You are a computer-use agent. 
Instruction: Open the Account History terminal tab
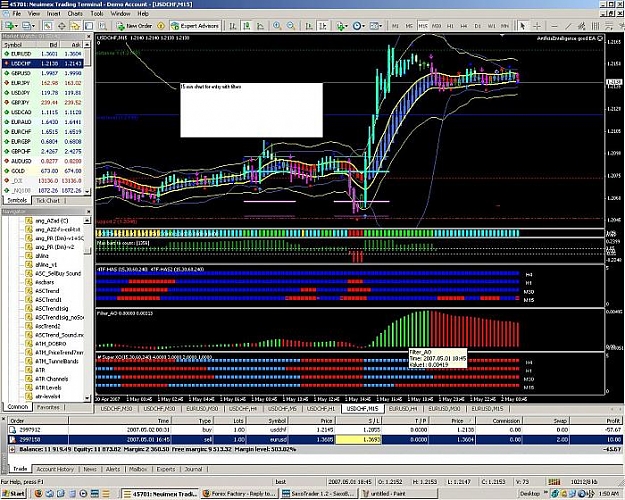click(55, 469)
